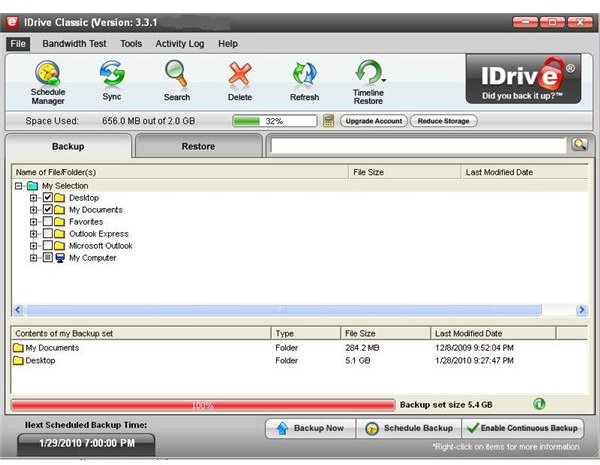Click the Desktop folder icon in tree
Viewport: 600px width, 465px height.
point(59,198)
